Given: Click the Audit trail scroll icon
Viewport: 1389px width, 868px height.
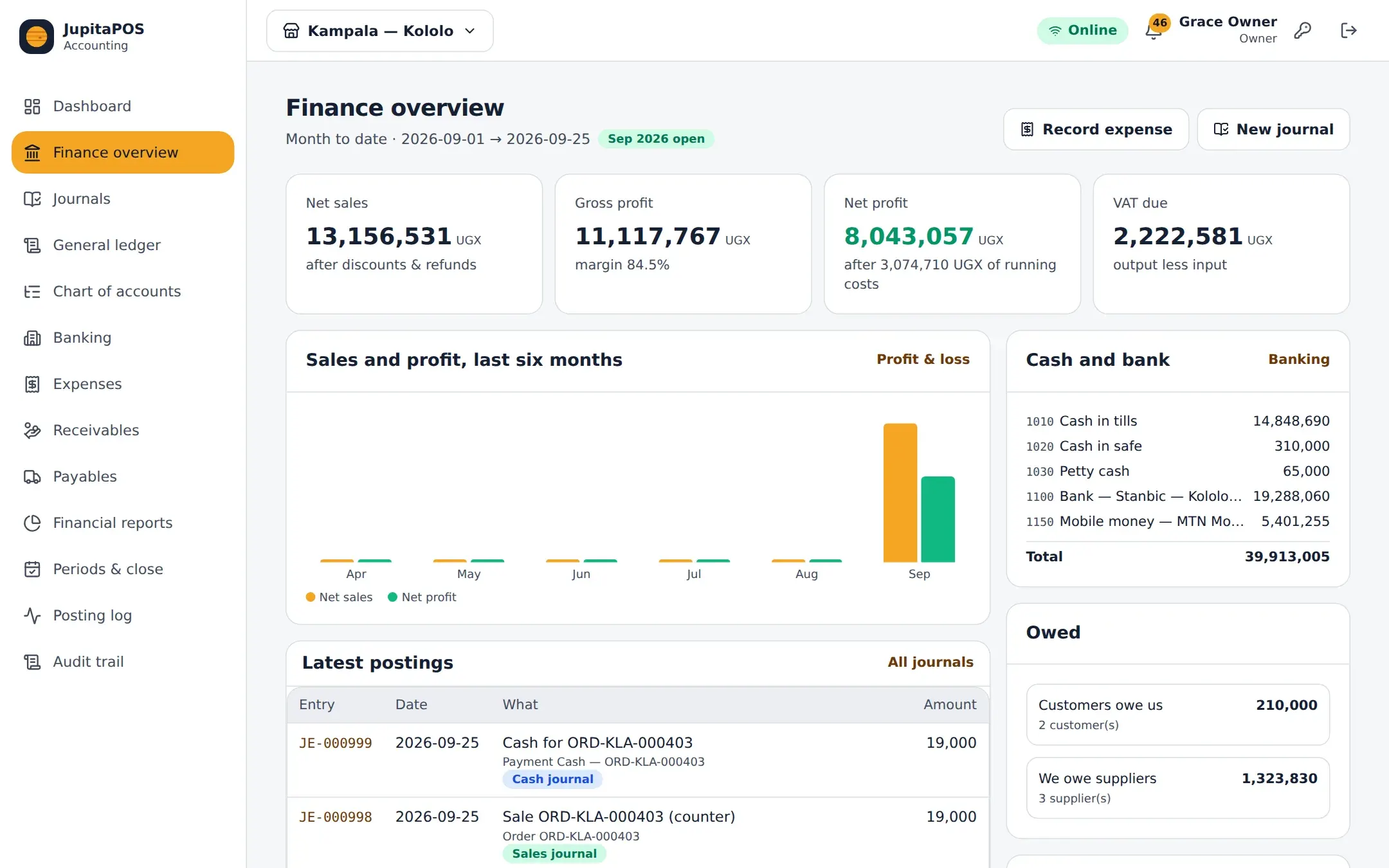Looking at the screenshot, I should click(32, 662).
